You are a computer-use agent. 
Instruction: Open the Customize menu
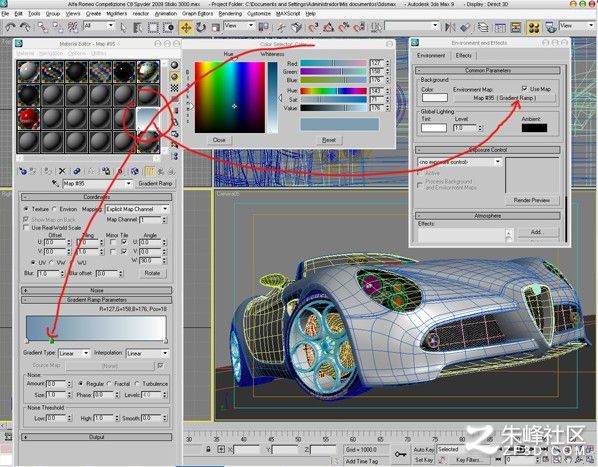point(259,14)
